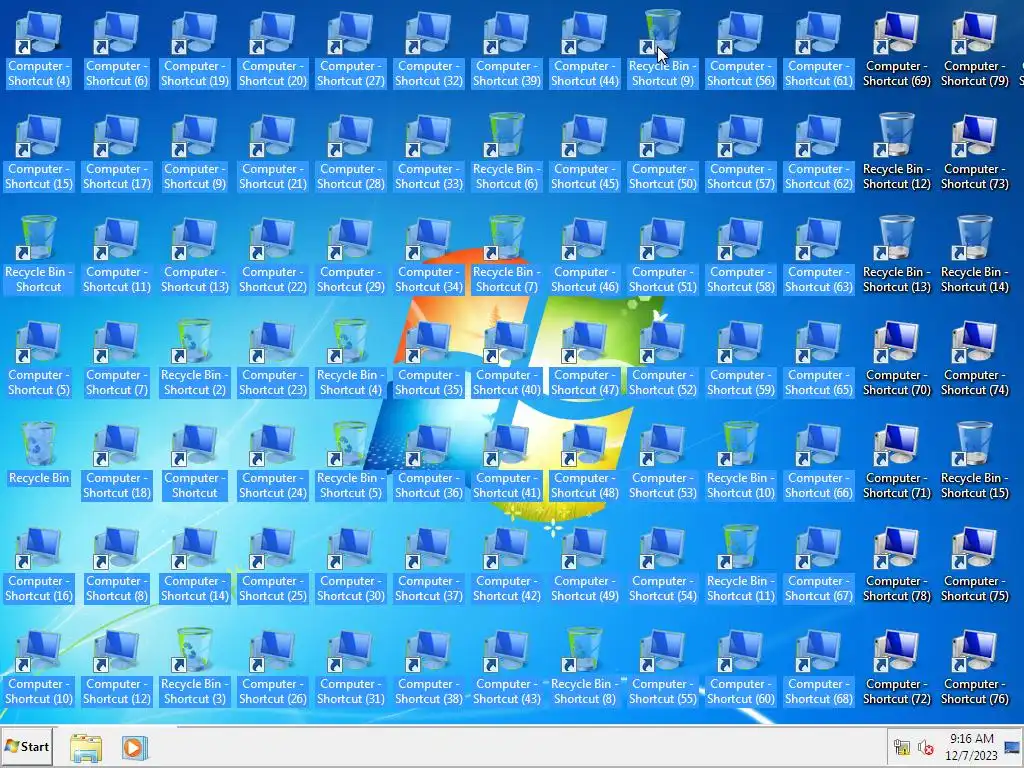Click the Show desktop button
Viewport: 1024px width, 768px height.
point(1013,747)
